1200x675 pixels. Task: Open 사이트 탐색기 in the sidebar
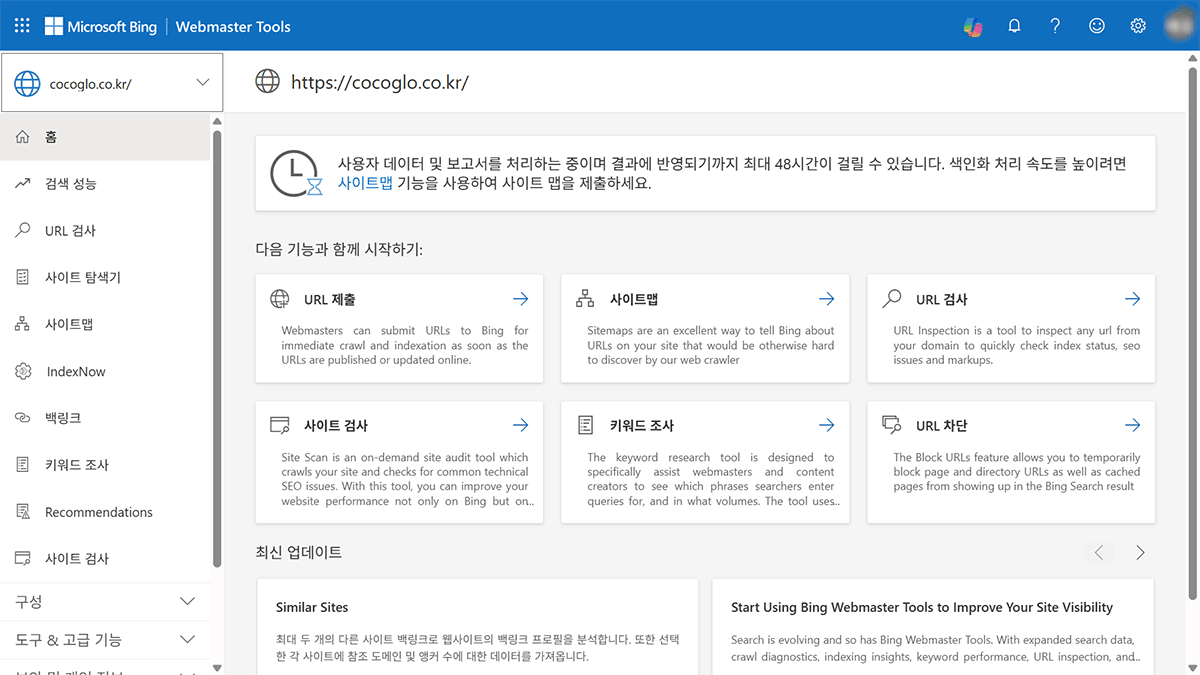(x=105, y=277)
